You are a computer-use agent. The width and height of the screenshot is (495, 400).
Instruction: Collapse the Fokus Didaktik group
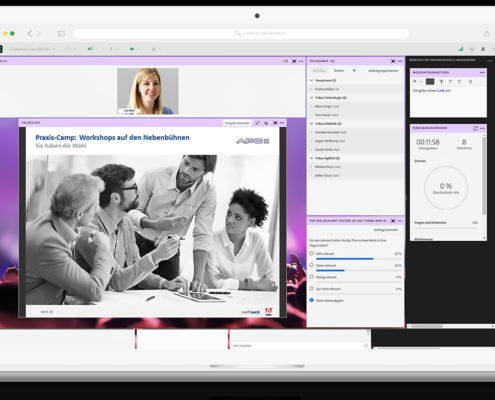(312, 124)
